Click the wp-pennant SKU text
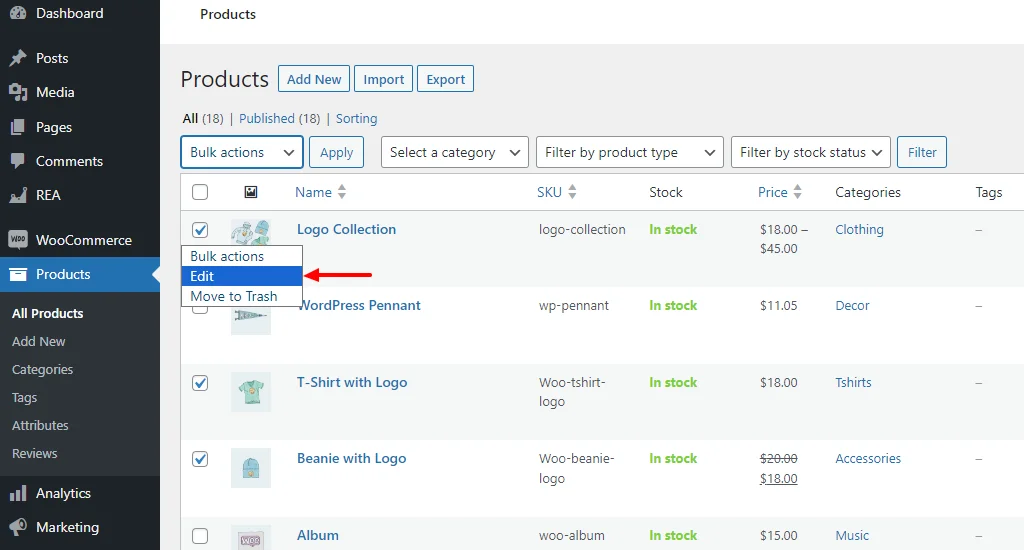This screenshot has width=1024, height=550. 574,305
